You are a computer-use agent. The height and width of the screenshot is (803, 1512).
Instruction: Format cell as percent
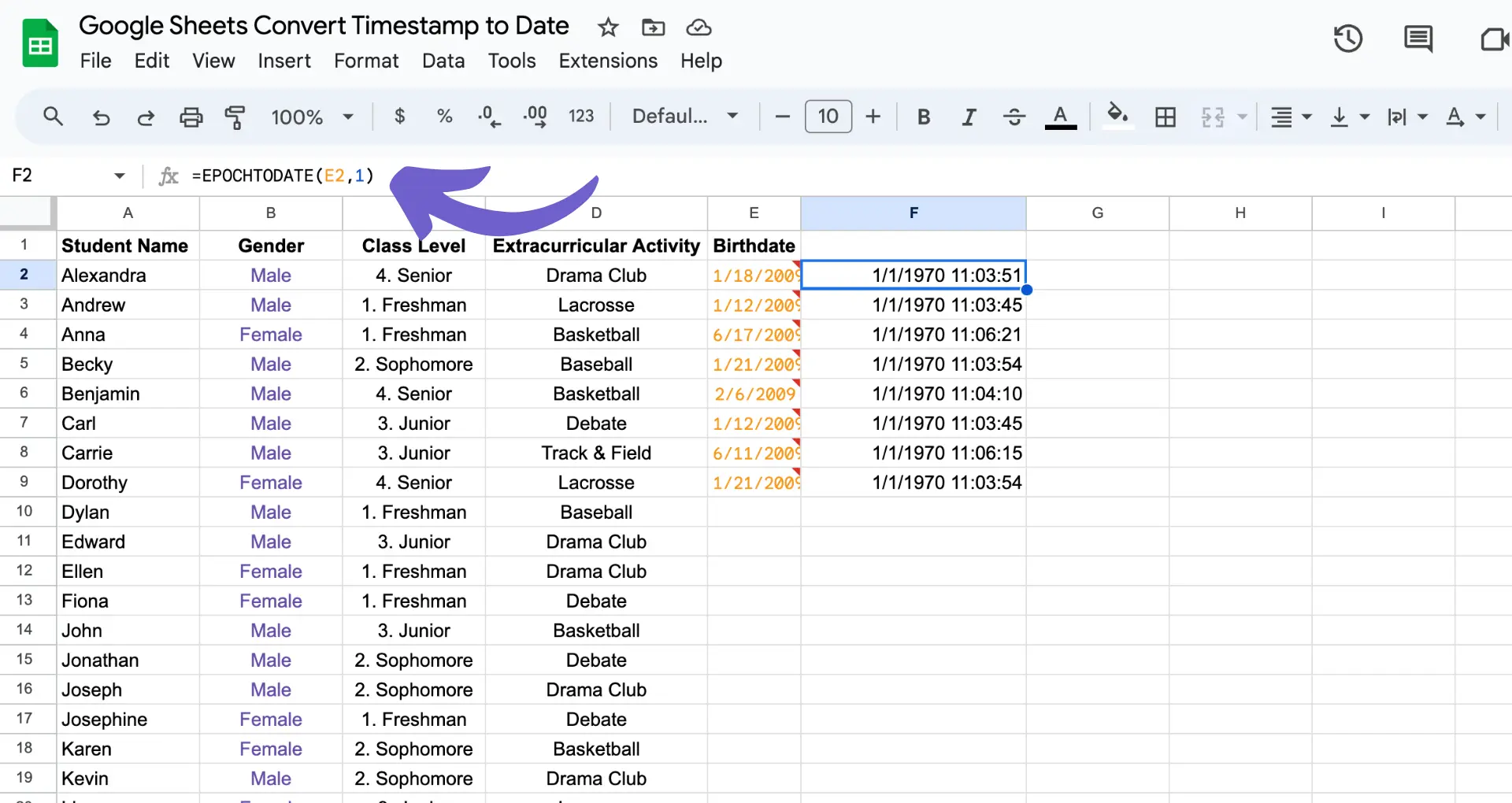coord(444,117)
